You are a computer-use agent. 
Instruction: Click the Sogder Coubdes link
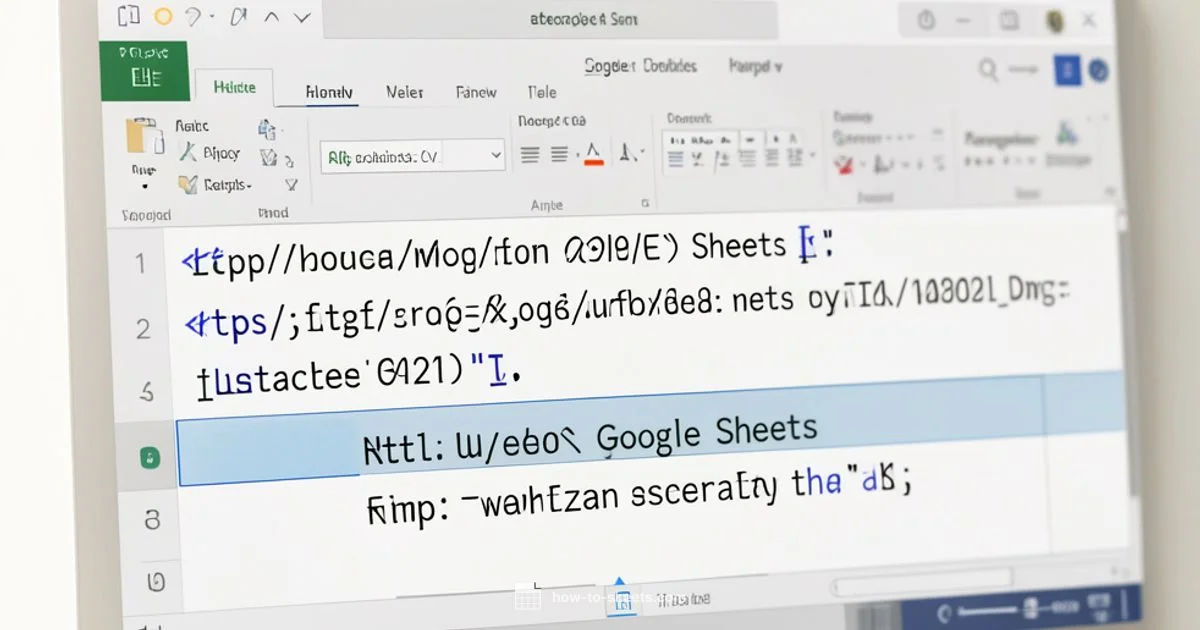[640, 66]
